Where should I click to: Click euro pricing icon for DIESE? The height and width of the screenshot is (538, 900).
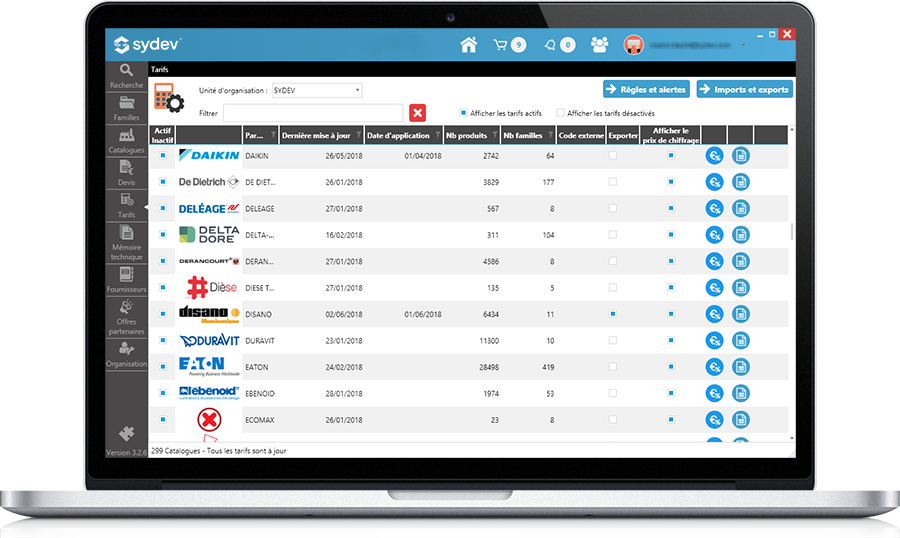click(x=715, y=288)
